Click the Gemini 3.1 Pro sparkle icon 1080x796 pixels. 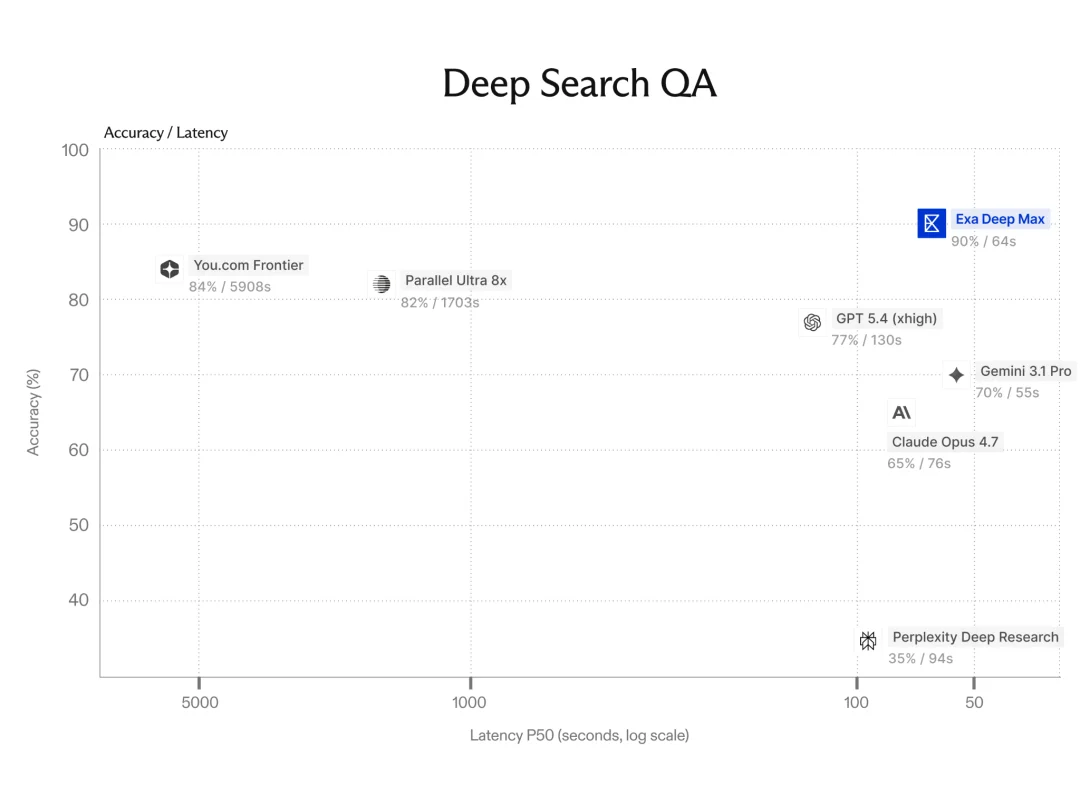[956, 375]
